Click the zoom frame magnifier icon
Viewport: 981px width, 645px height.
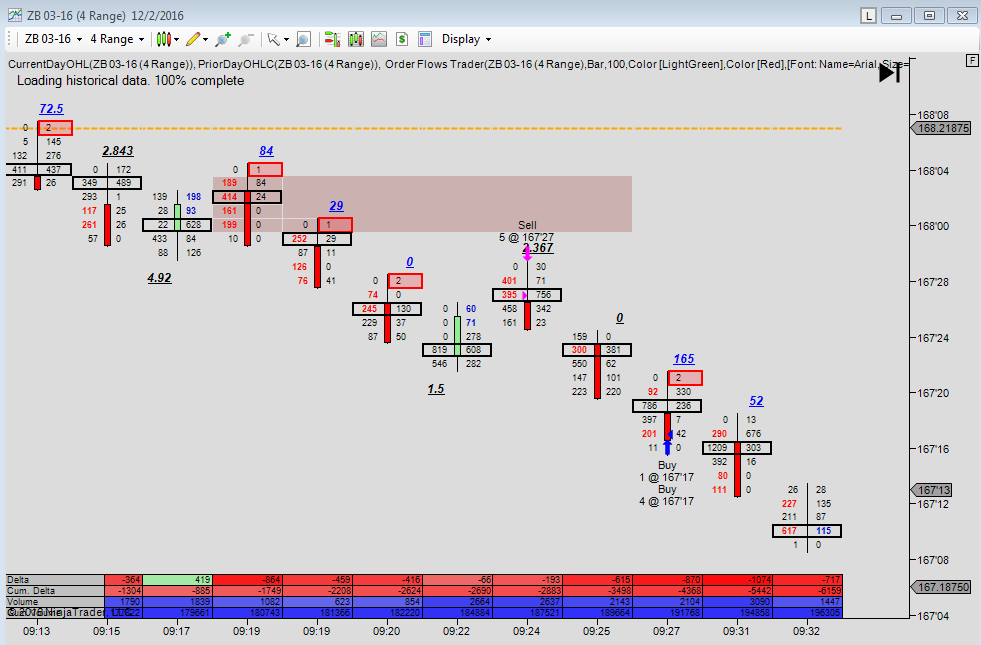pos(303,39)
